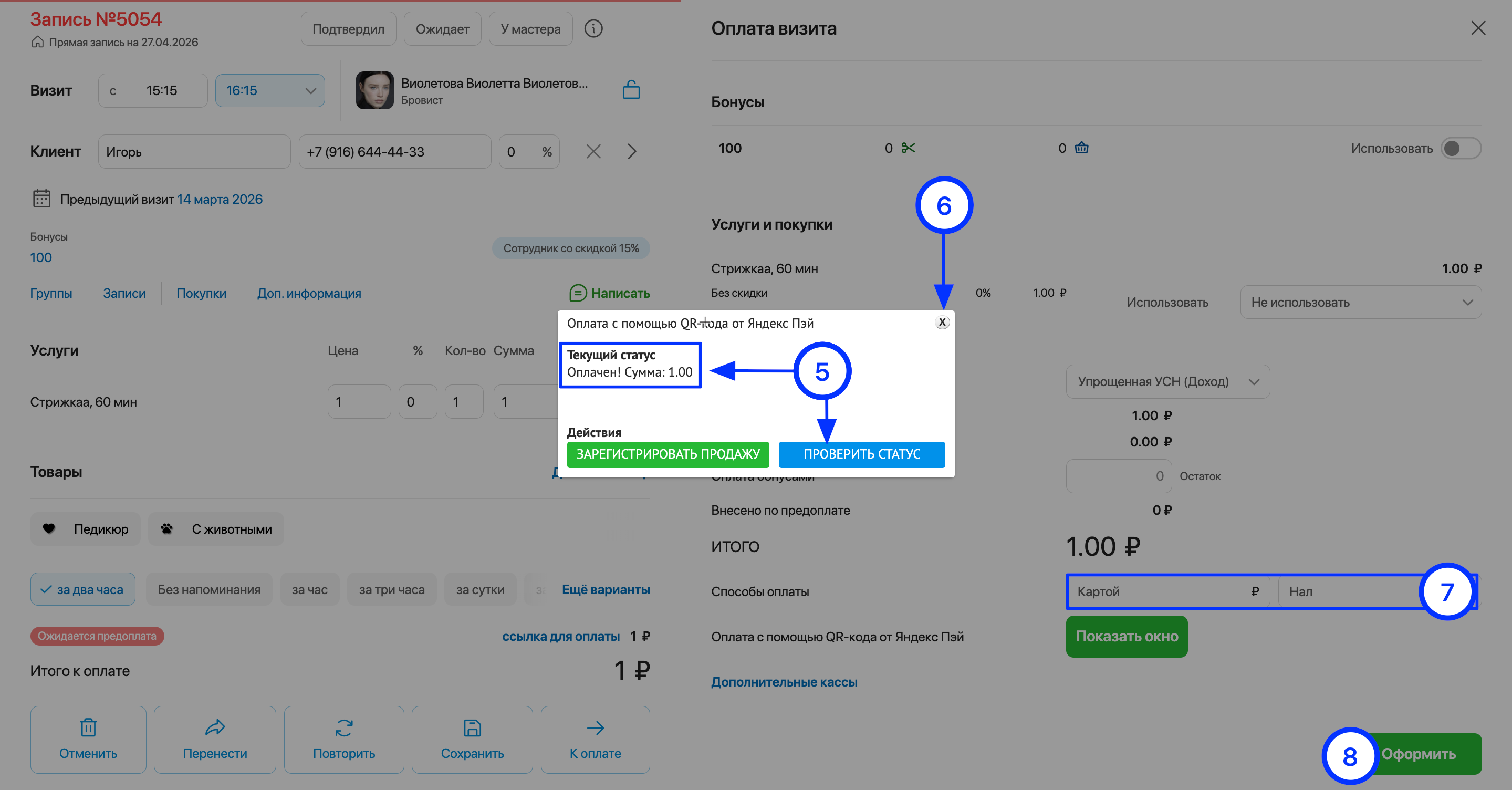Open the Дополнительные кассы link
The width and height of the screenshot is (1512, 790).
pos(784,682)
